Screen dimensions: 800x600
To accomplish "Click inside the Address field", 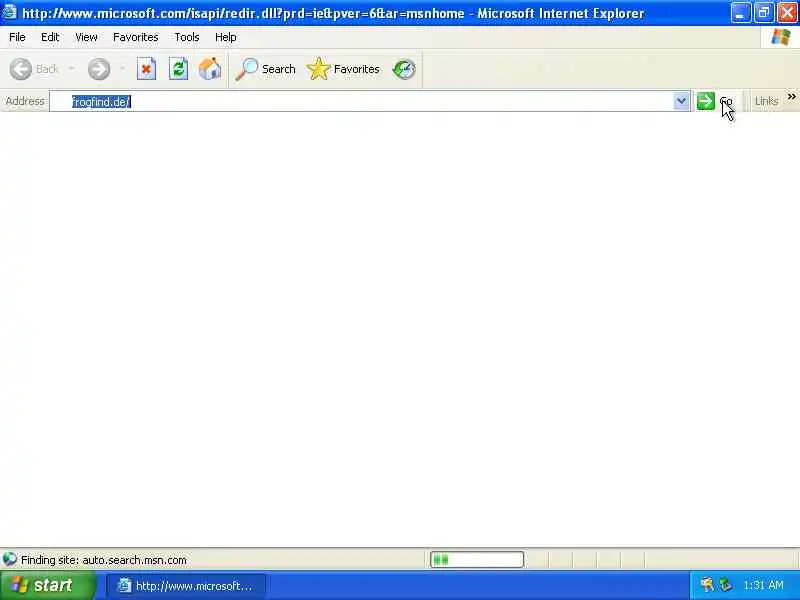I will [x=362, y=102].
